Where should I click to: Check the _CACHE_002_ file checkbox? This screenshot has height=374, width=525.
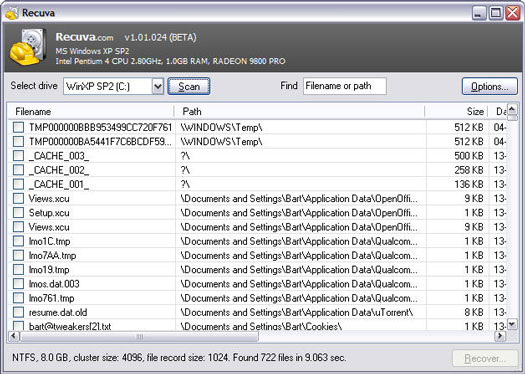18,170
